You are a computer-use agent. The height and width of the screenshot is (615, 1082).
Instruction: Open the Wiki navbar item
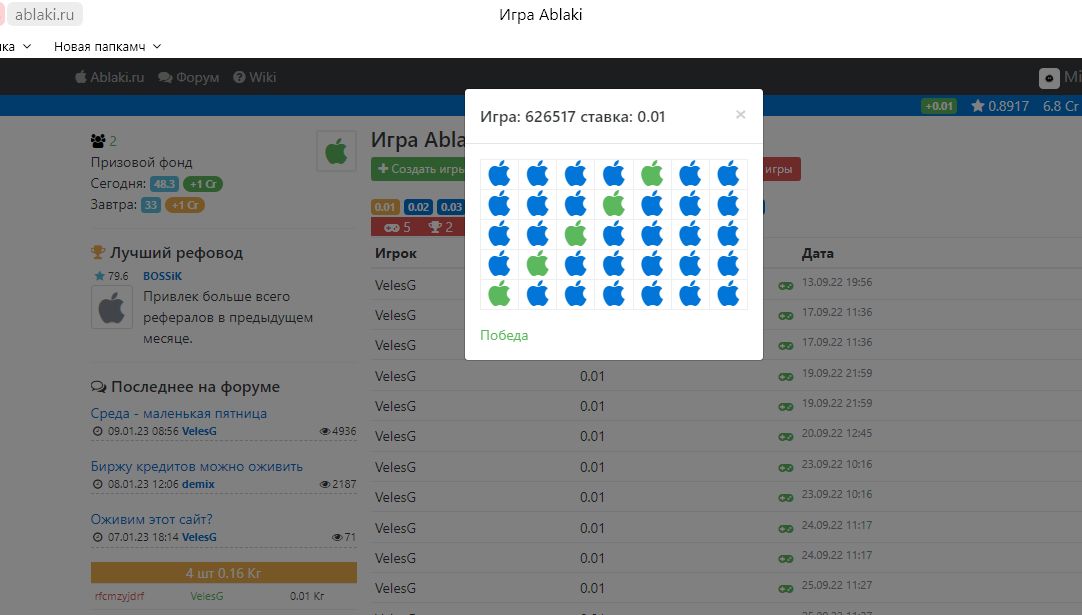pyautogui.click(x=255, y=77)
